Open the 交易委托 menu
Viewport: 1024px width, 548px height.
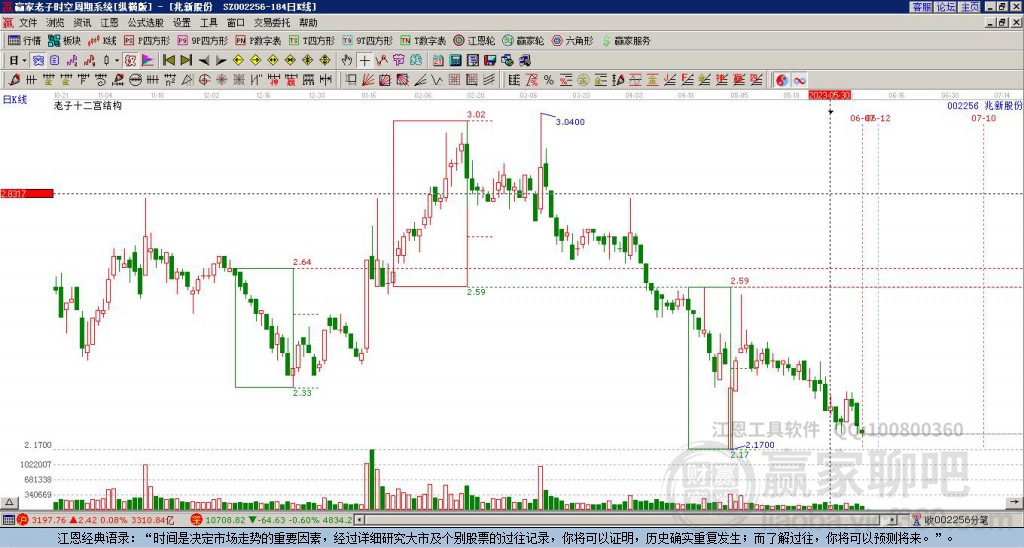pyautogui.click(x=272, y=23)
